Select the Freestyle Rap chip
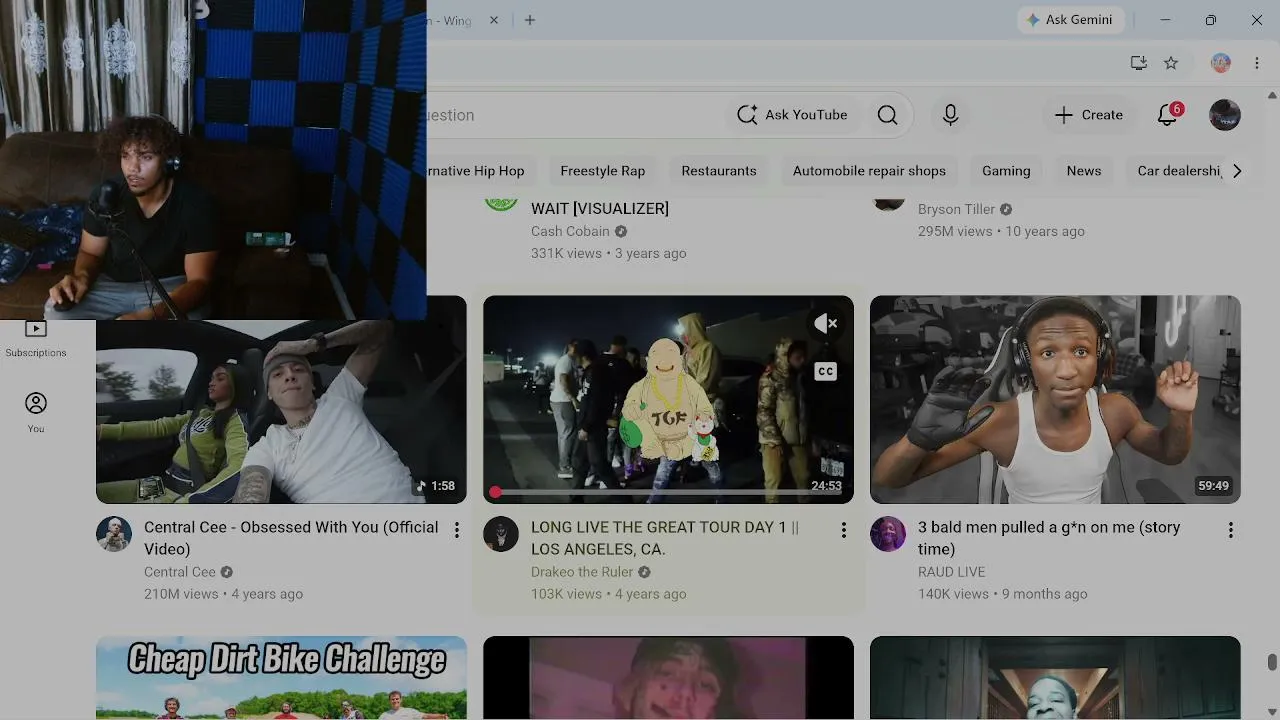1280x720 pixels. click(603, 171)
